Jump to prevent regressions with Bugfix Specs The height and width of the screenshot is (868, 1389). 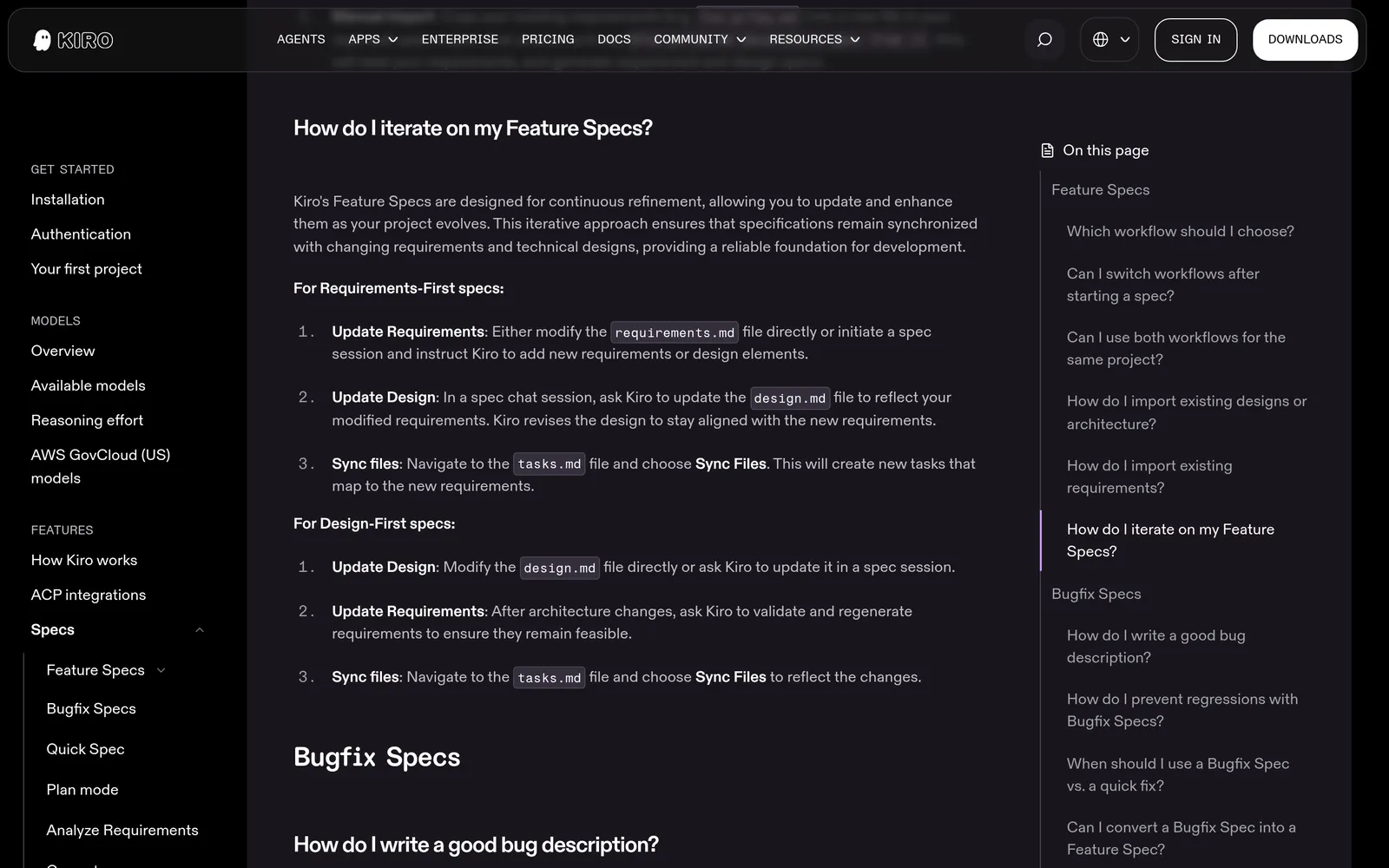point(1182,710)
